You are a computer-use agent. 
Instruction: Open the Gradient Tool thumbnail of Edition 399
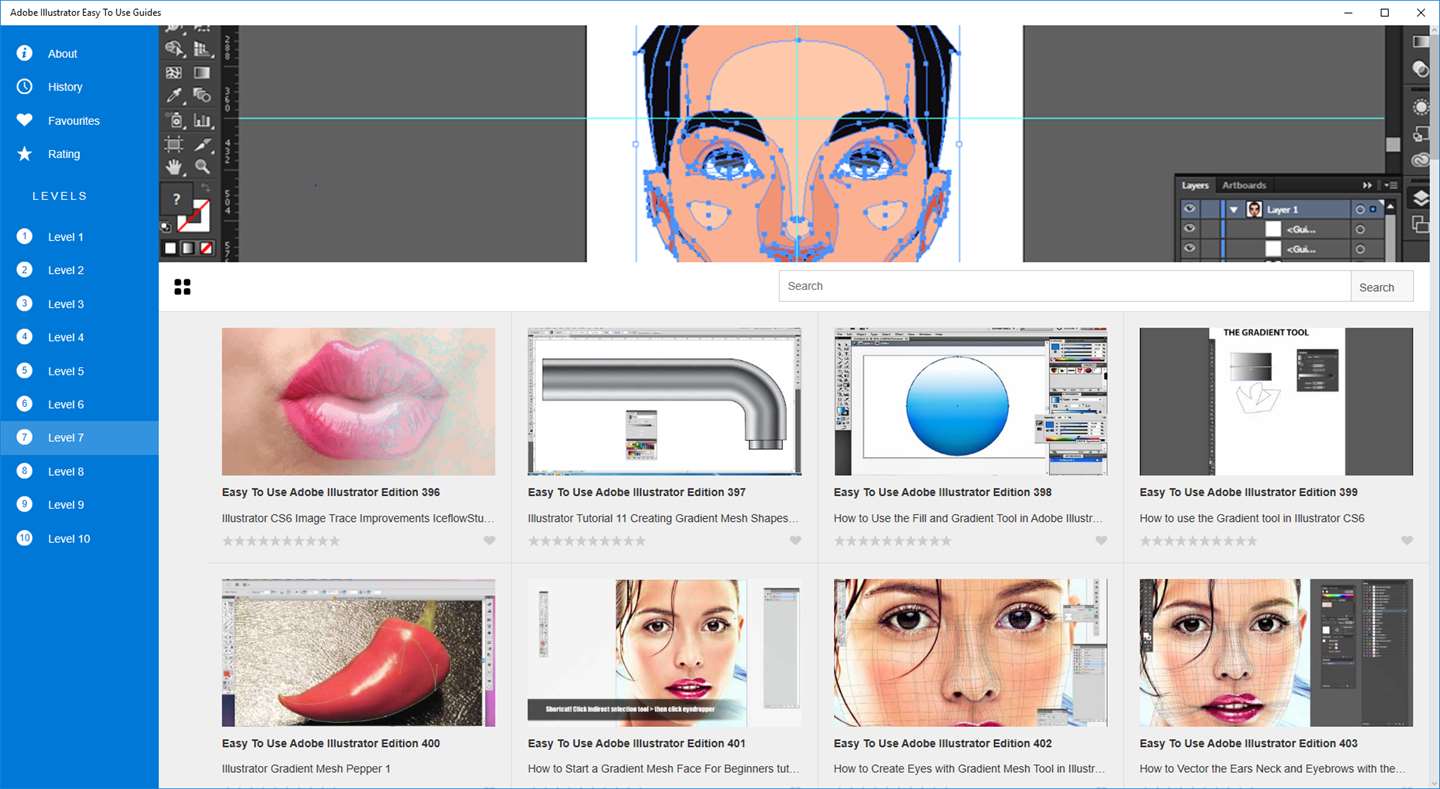click(x=1276, y=401)
